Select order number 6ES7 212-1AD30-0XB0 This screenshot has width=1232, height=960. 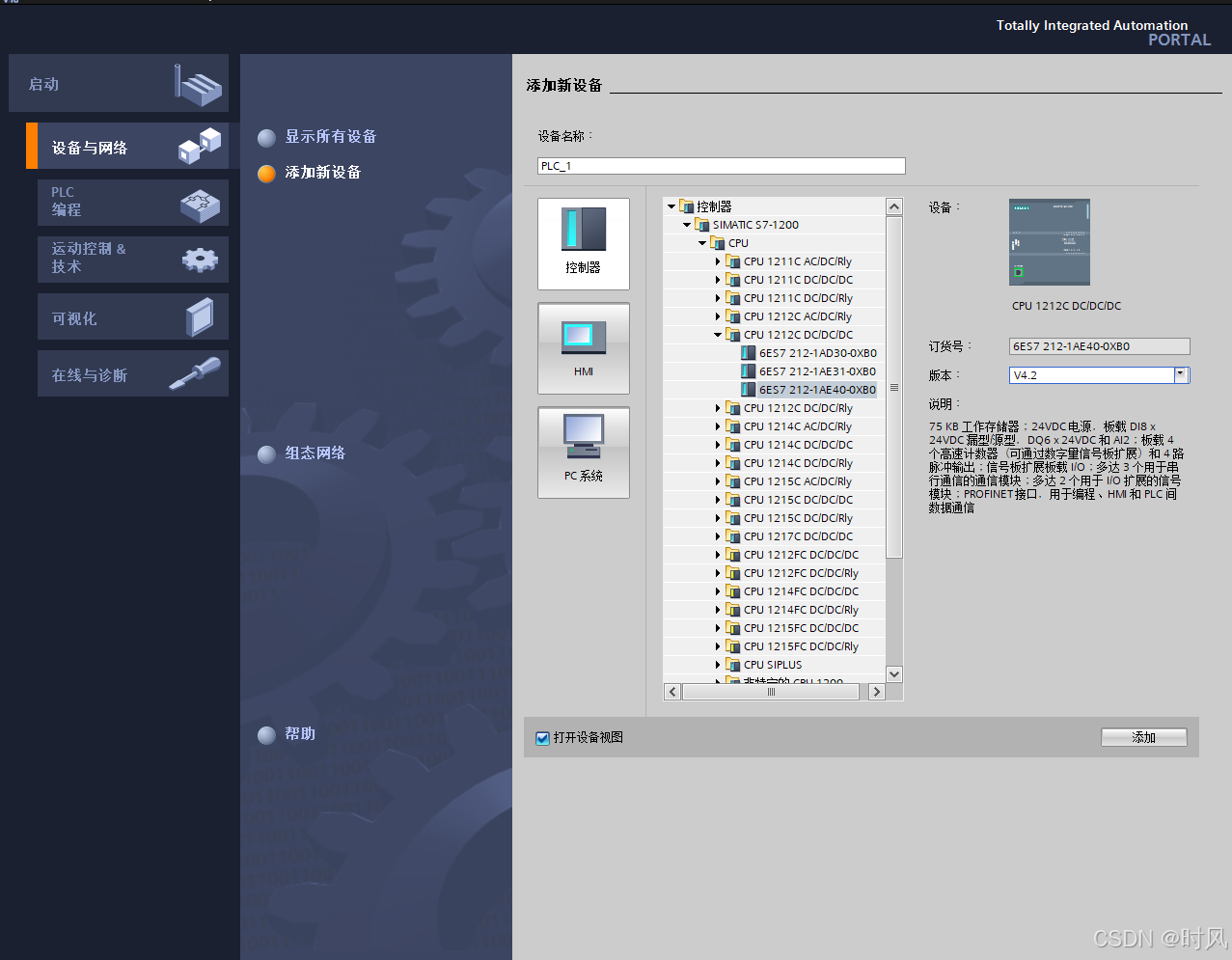817,353
